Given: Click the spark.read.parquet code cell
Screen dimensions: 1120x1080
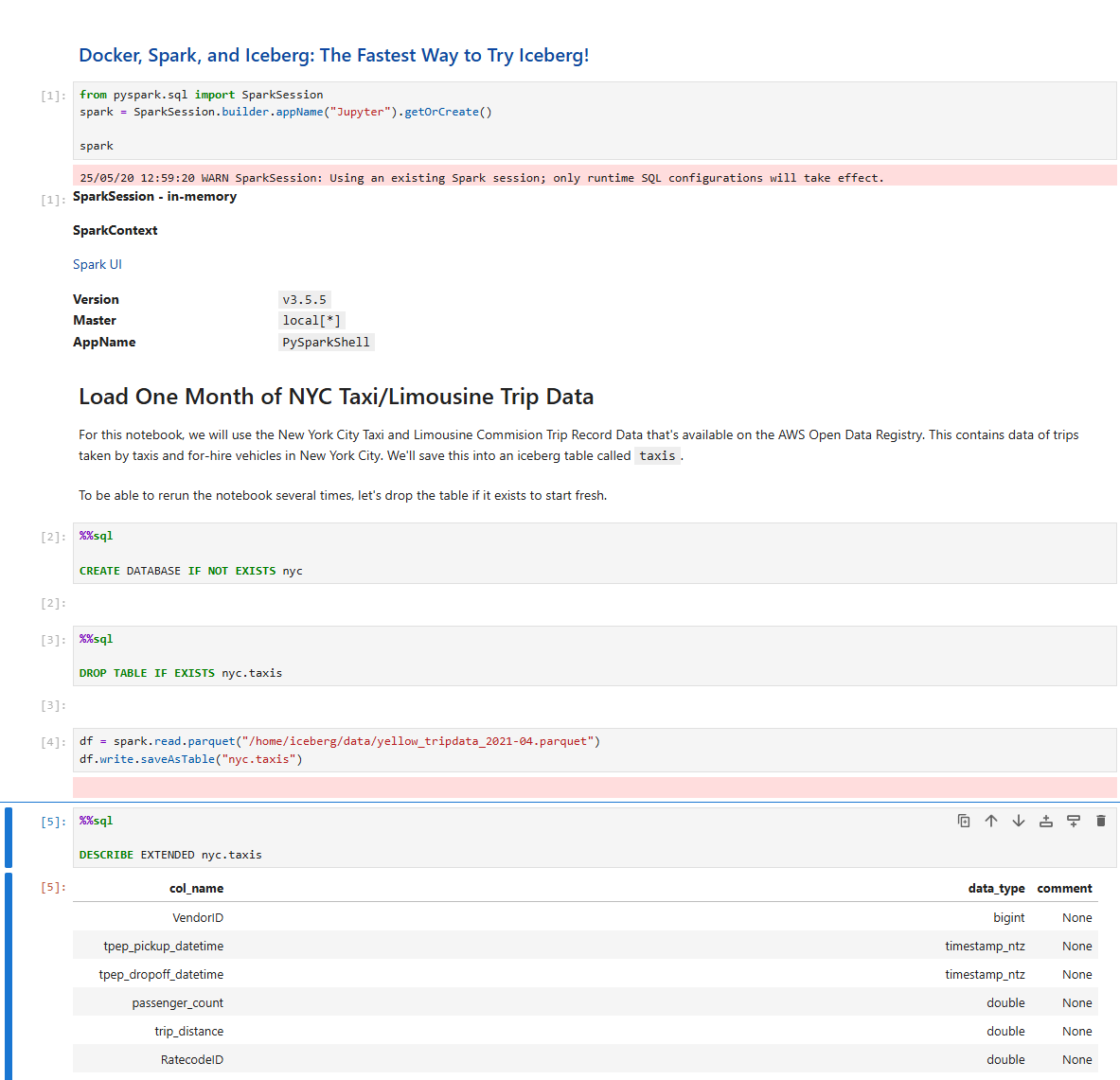Looking at the screenshot, I should click(663, 750).
